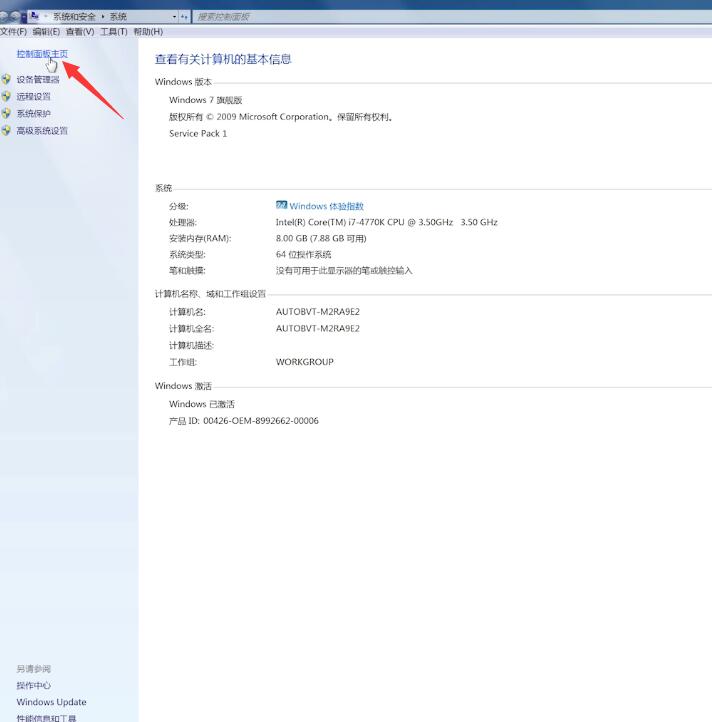Click the rating score icon beside Windows 体验指数

(x=281, y=205)
